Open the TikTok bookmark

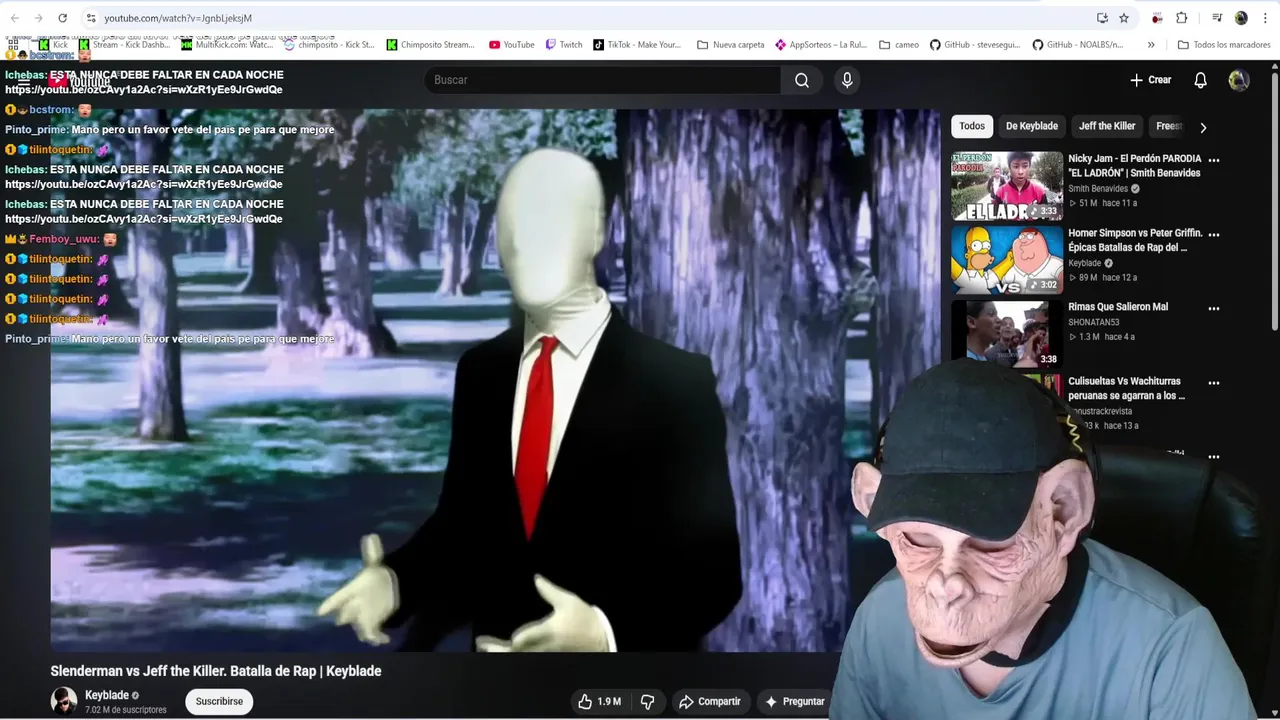pyautogui.click(x=637, y=44)
